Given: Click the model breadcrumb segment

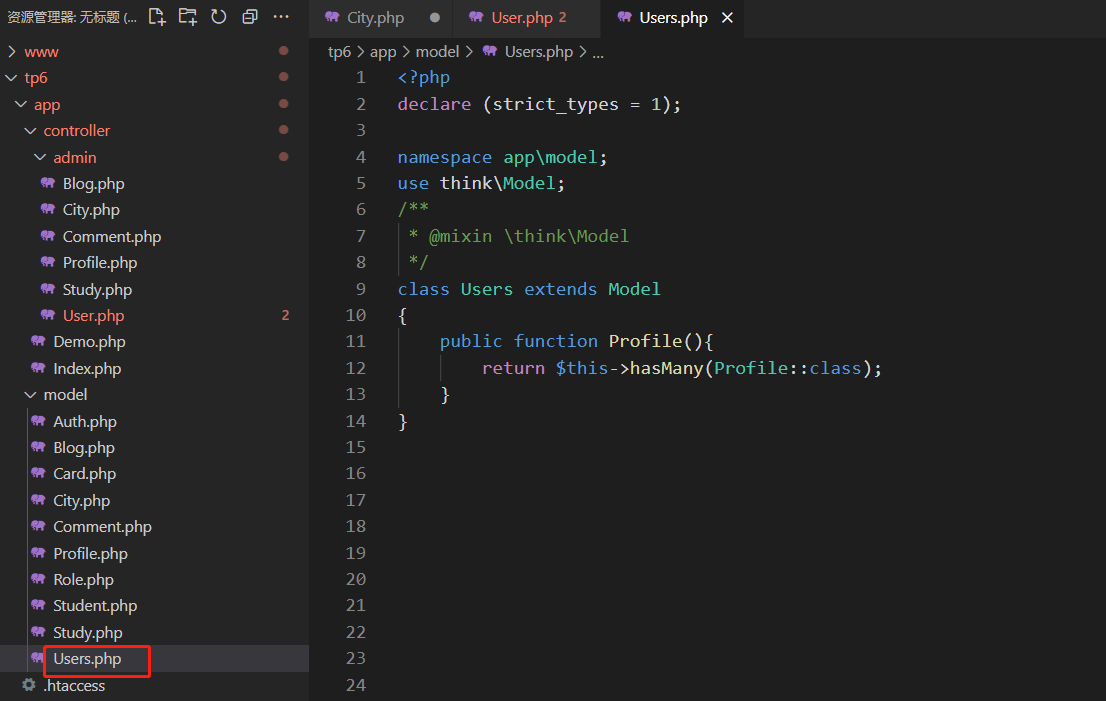Looking at the screenshot, I should point(437,51).
